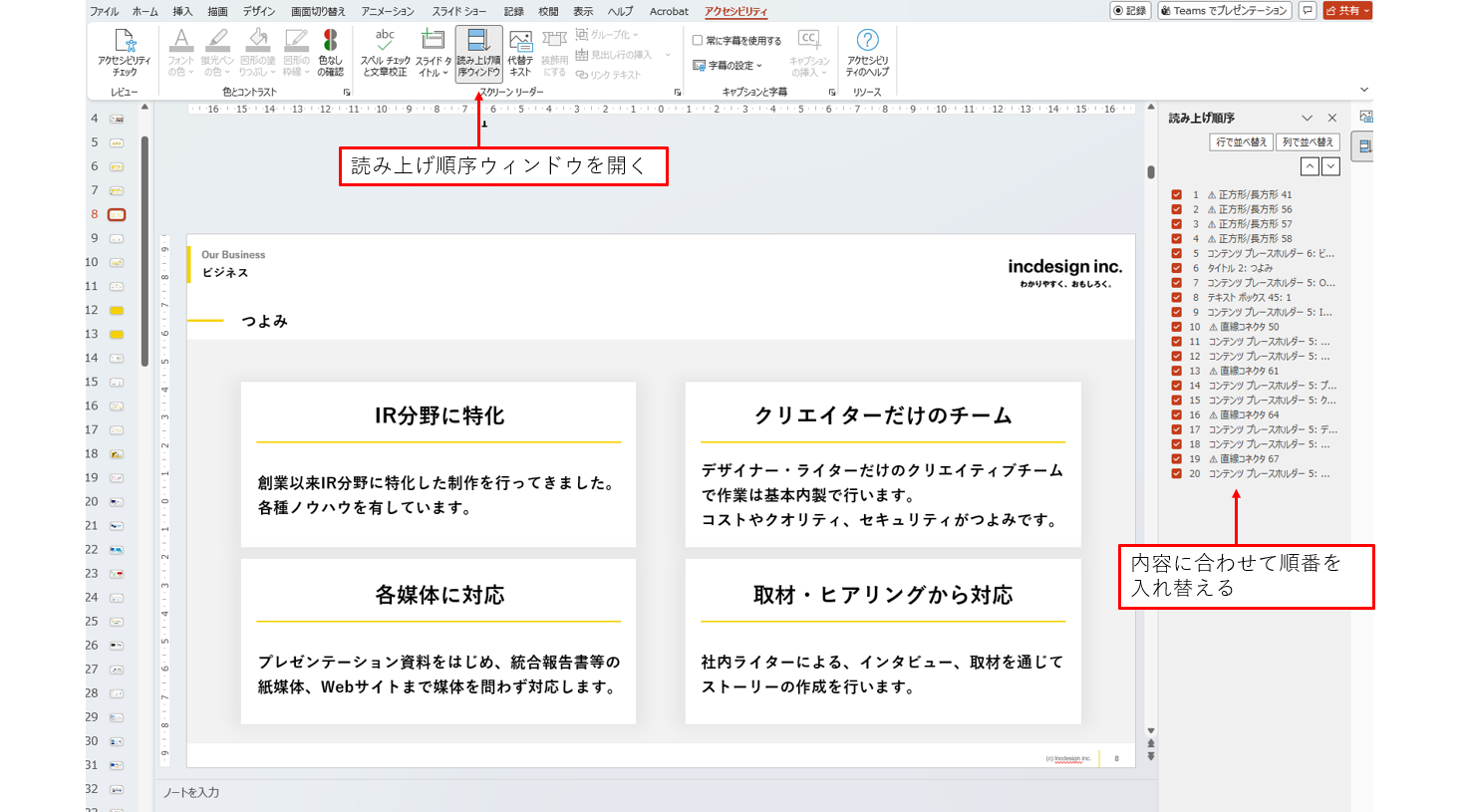Move selected item down in reading order
Image resolution: width=1459 pixels, height=812 pixels.
(x=1330, y=166)
